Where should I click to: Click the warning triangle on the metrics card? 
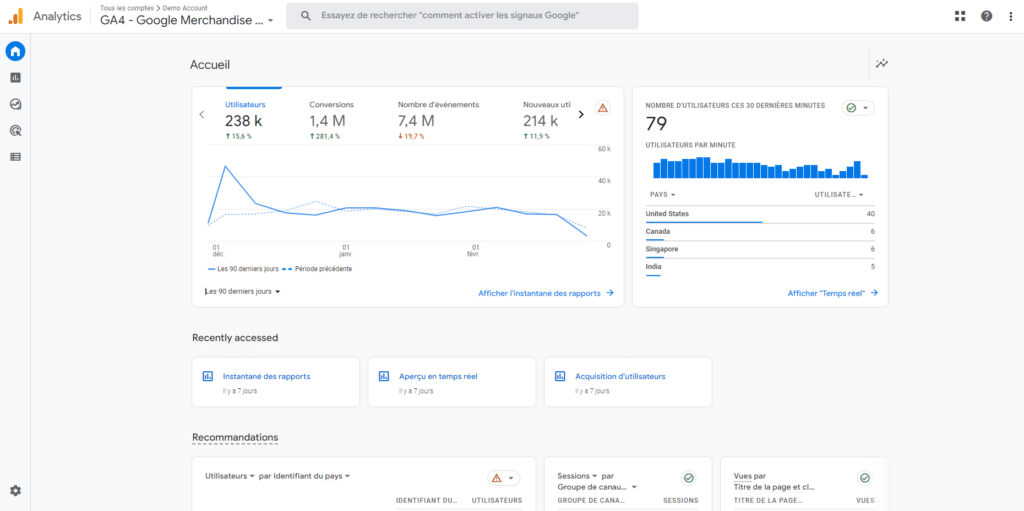[603, 108]
